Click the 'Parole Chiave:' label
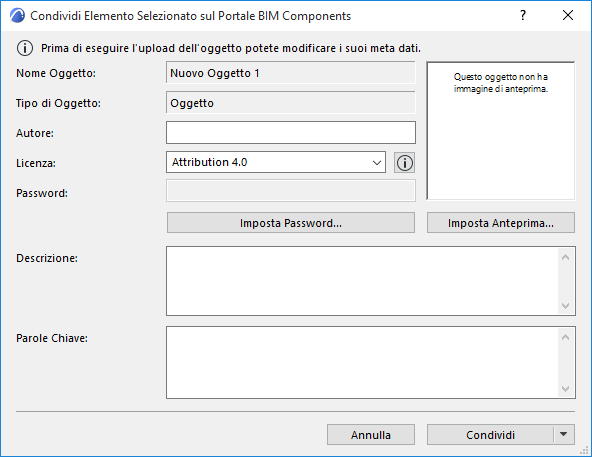The height and width of the screenshot is (457, 592). pos(52,338)
